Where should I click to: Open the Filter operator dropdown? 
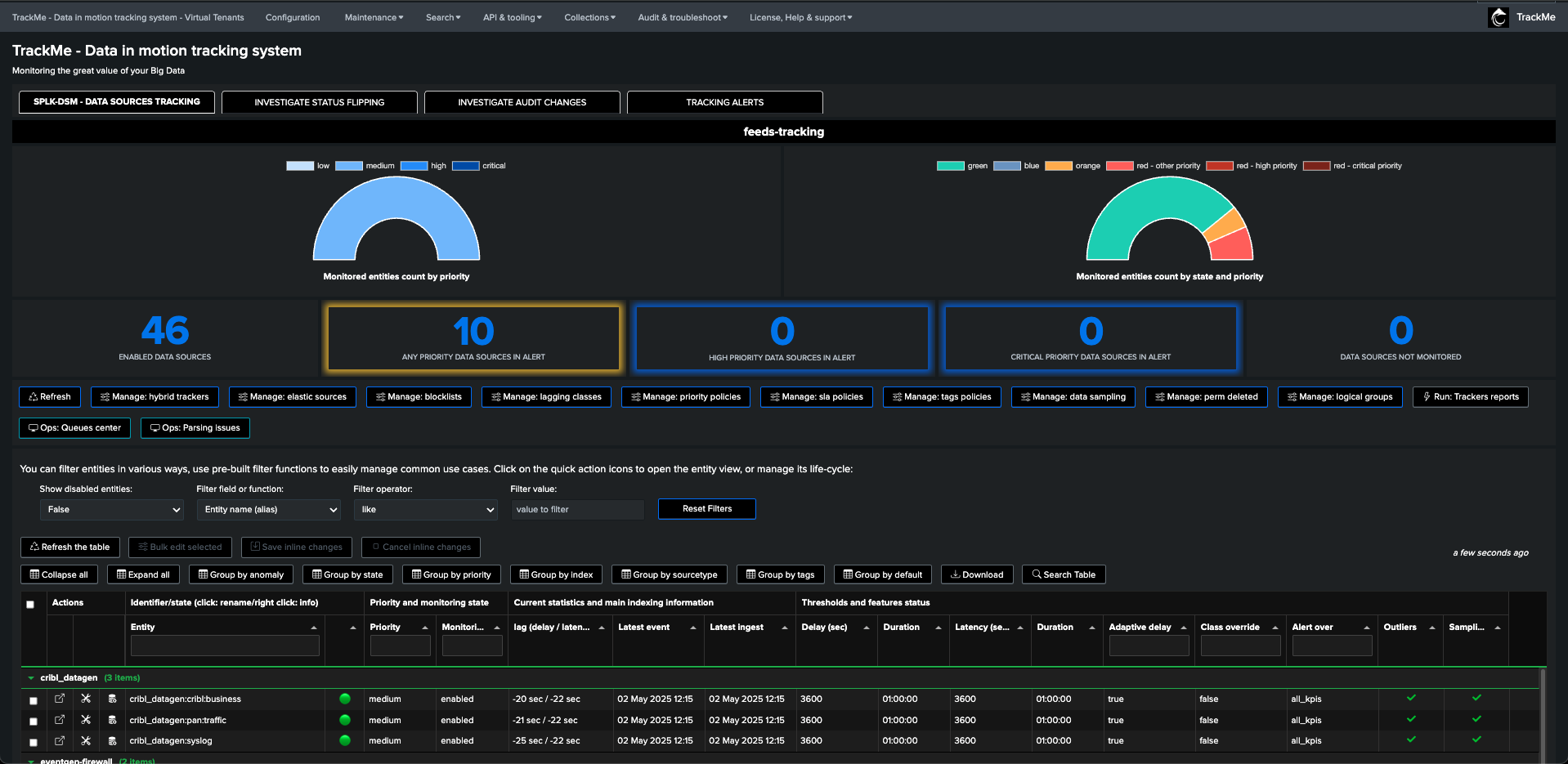(x=426, y=510)
